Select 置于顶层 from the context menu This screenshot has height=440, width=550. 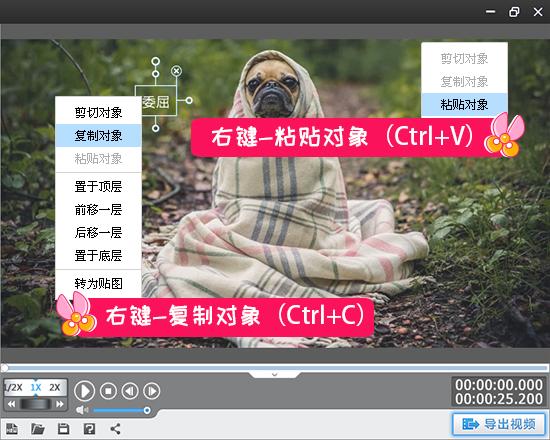[98, 186]
